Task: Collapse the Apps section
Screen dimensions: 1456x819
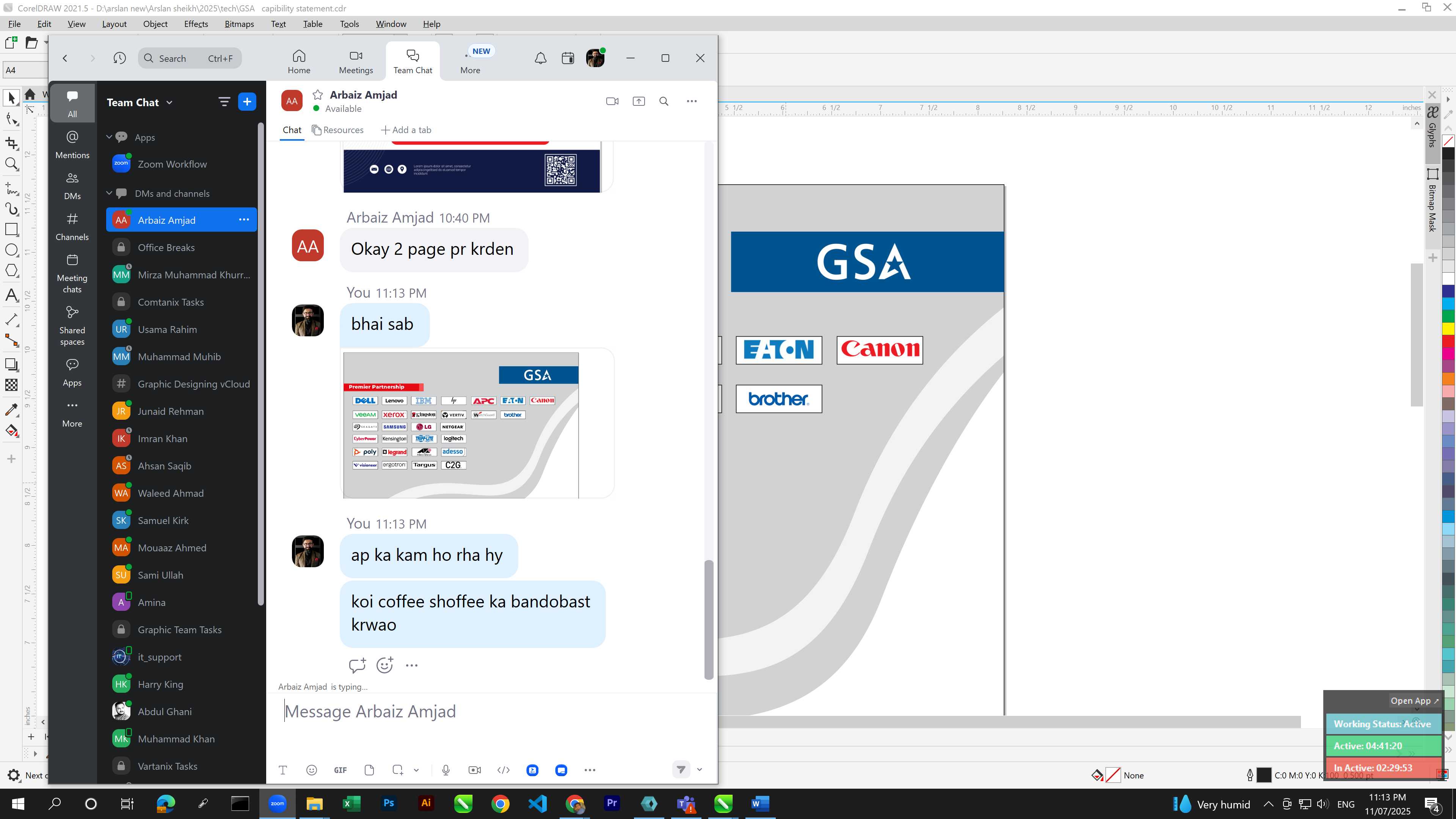Action: click(109, 137)
